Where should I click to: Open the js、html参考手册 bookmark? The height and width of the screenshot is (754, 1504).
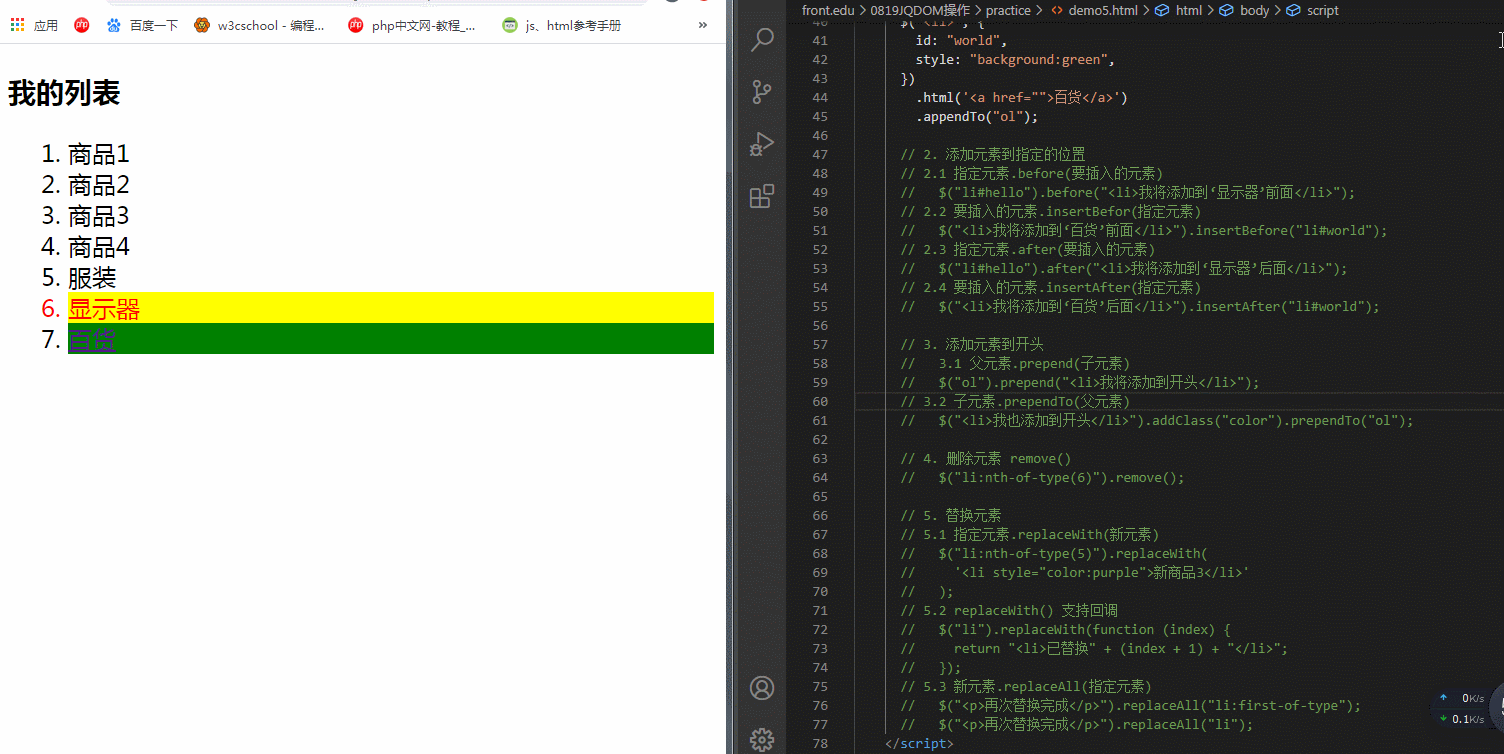point(562,25)
